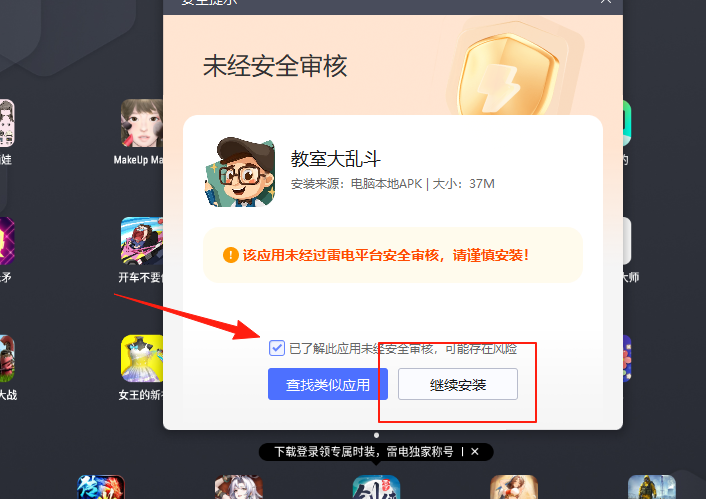Open the bottom-row game icon with brown-haired girl
The image size is (706, 499).
tap(514, 487)
